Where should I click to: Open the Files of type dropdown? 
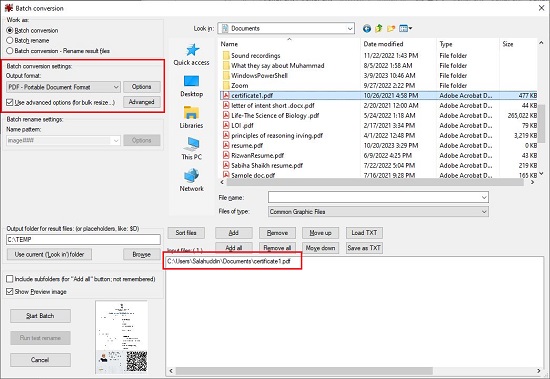(378, 212)
